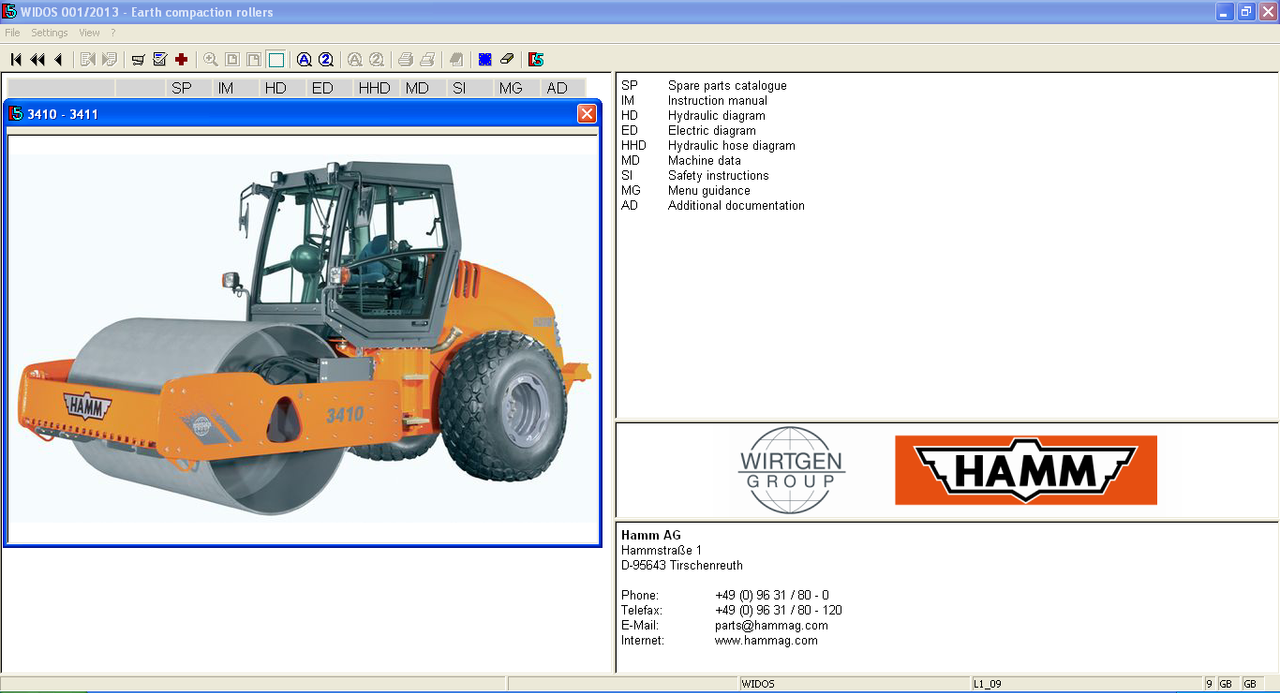Click telefax number ending in 120
1280x693 pixels.
(x=778, y=611)
